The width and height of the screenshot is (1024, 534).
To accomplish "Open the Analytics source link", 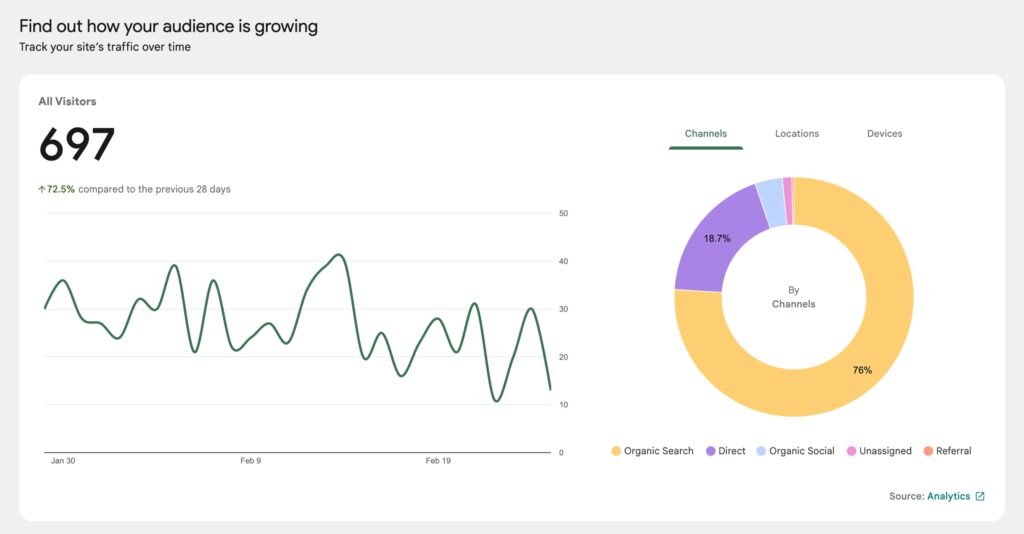I will tap(948, 496).
